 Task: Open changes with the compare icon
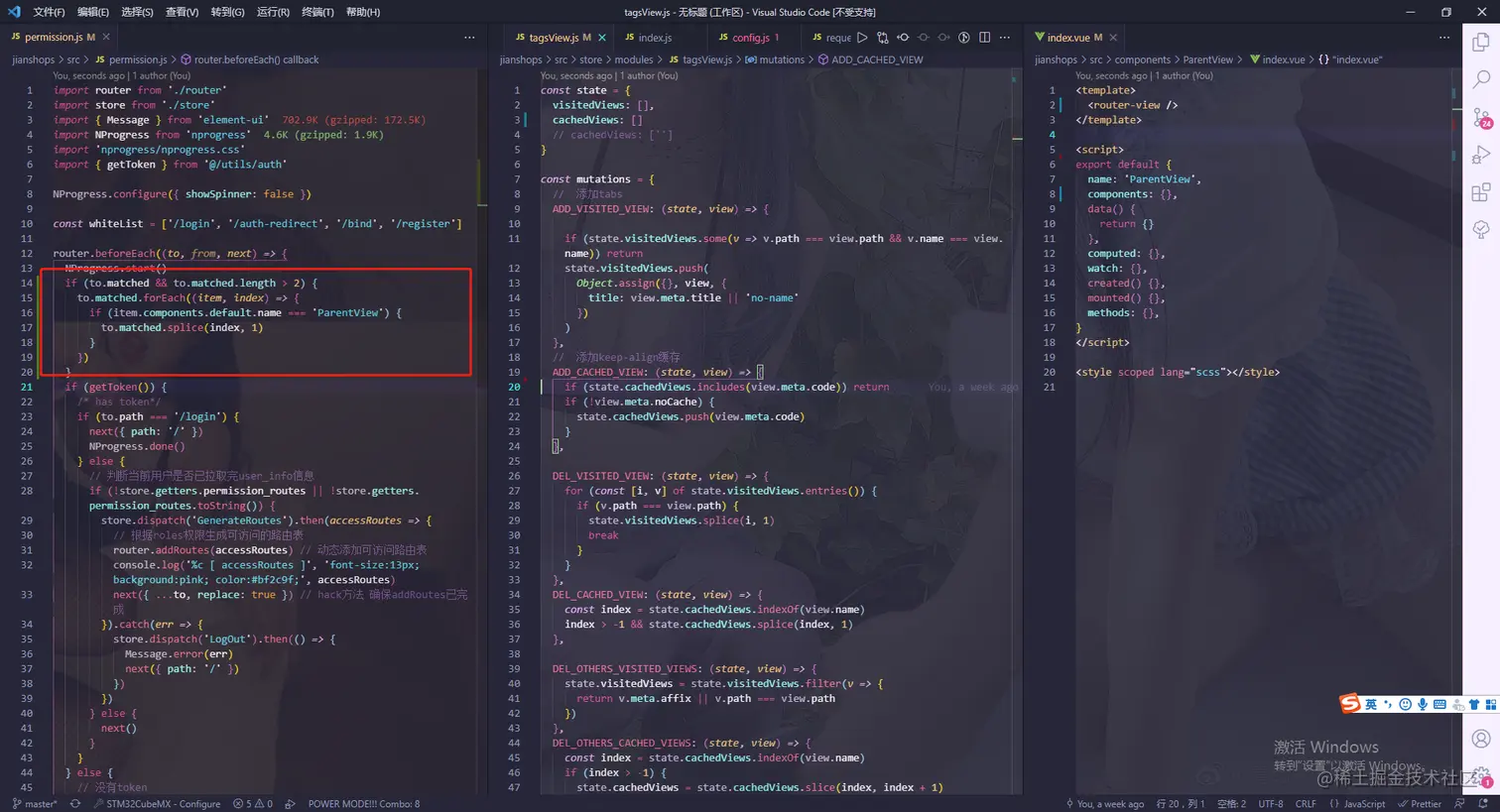[882, 38]
